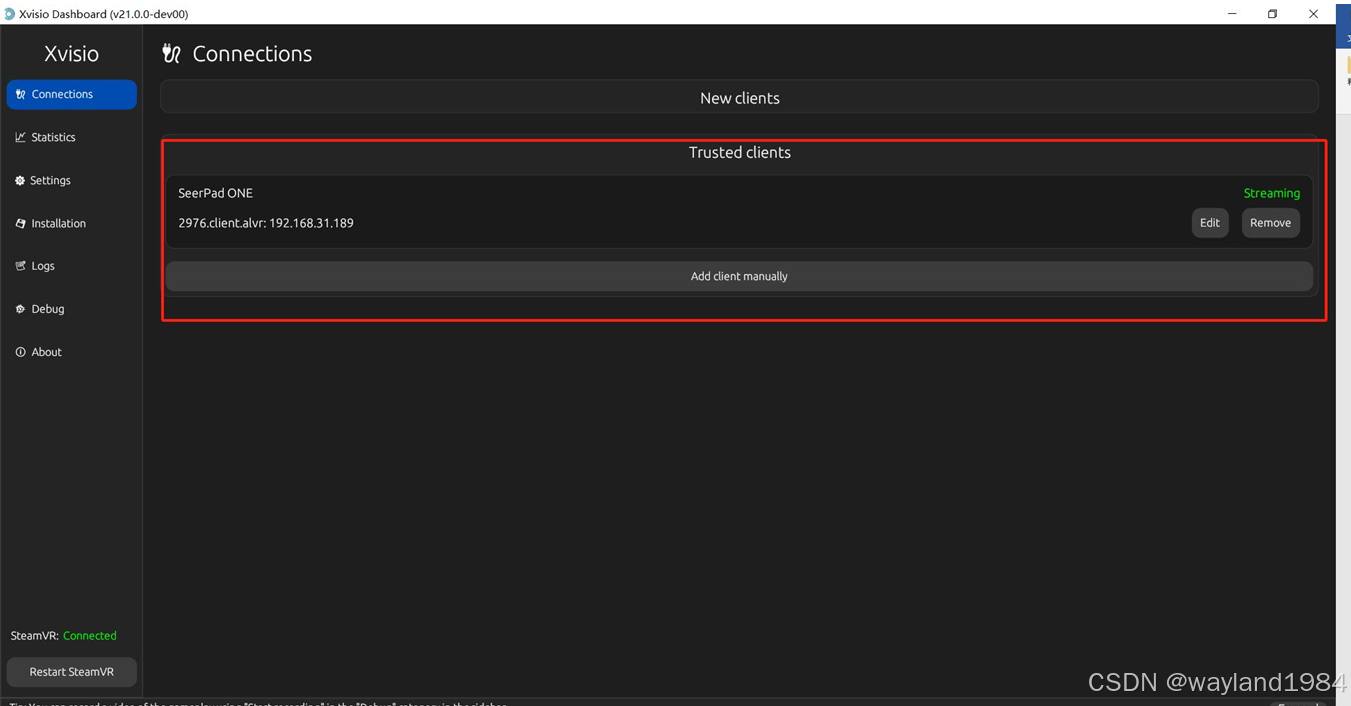Viewport: 1351px width, 706px height.
Task: Edit the SeerPad ONE client
Action: click(x=1210, y=223)
